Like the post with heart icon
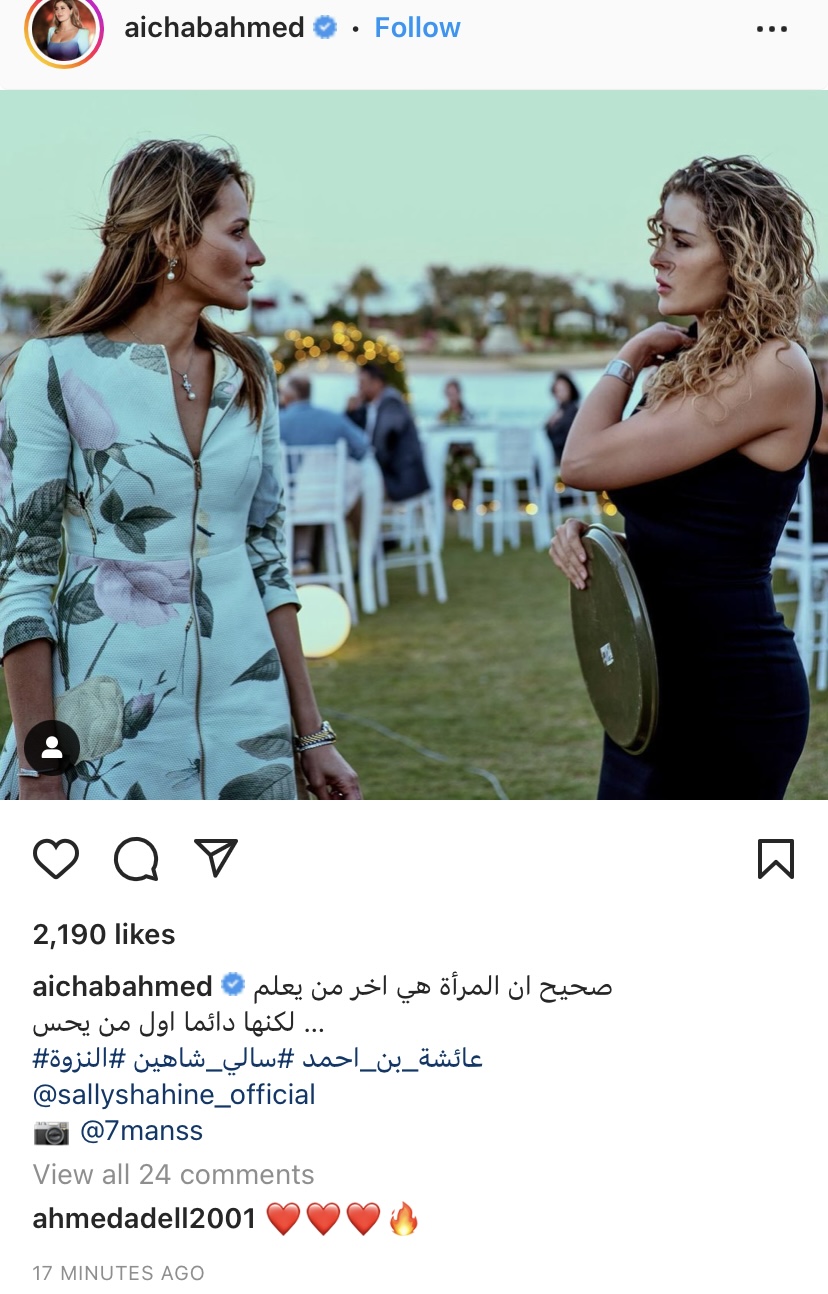This screenshot has height=1294, width=828. pos(56,858)
